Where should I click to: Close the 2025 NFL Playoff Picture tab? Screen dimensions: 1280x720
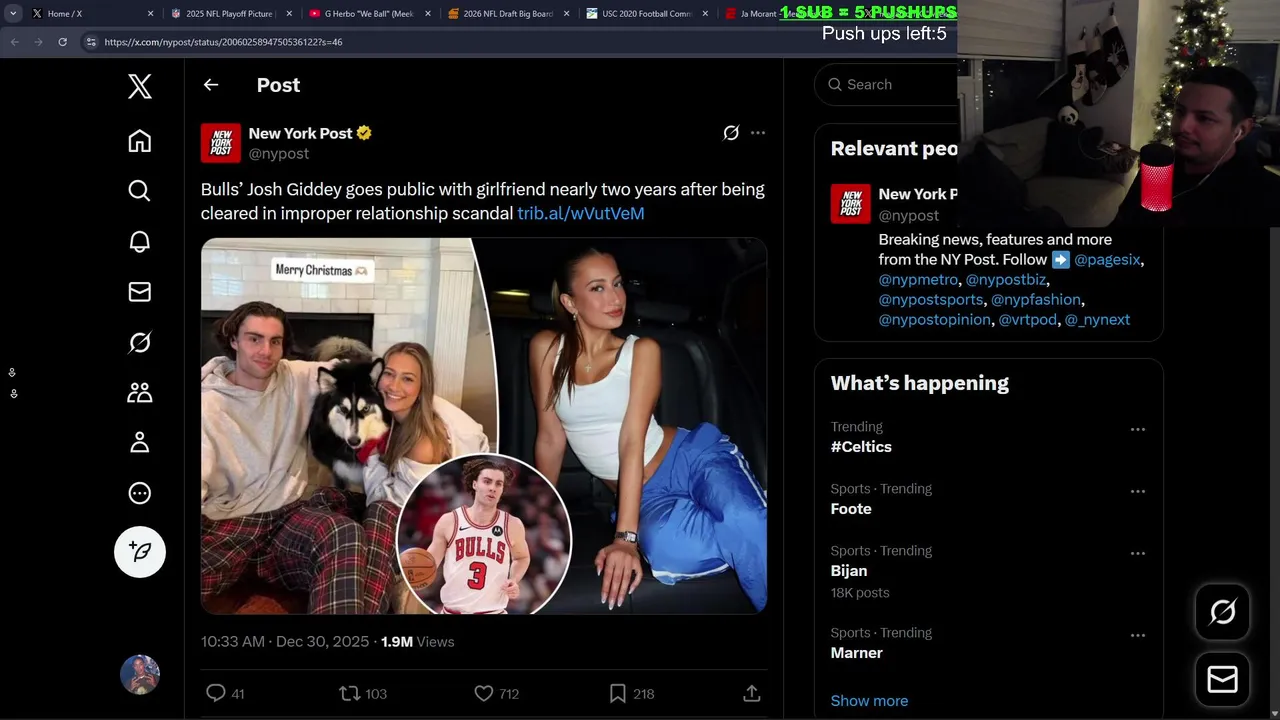tap(289, 14)
